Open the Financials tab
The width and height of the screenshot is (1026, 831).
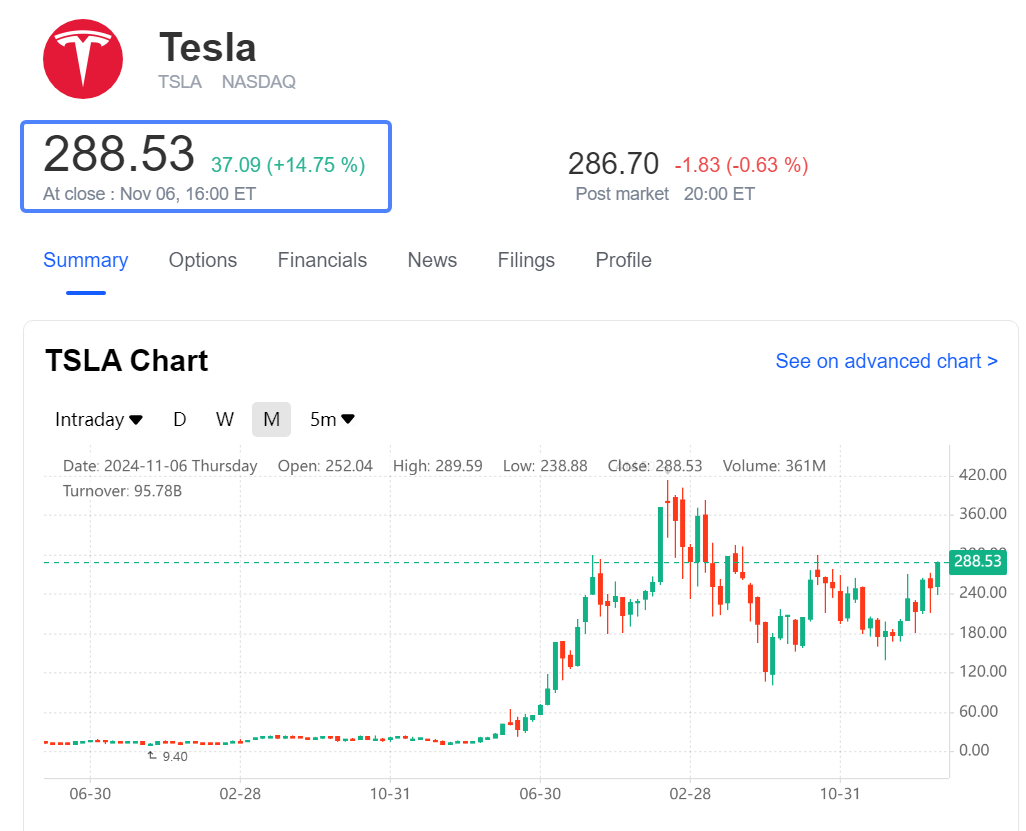click(322, 260)
